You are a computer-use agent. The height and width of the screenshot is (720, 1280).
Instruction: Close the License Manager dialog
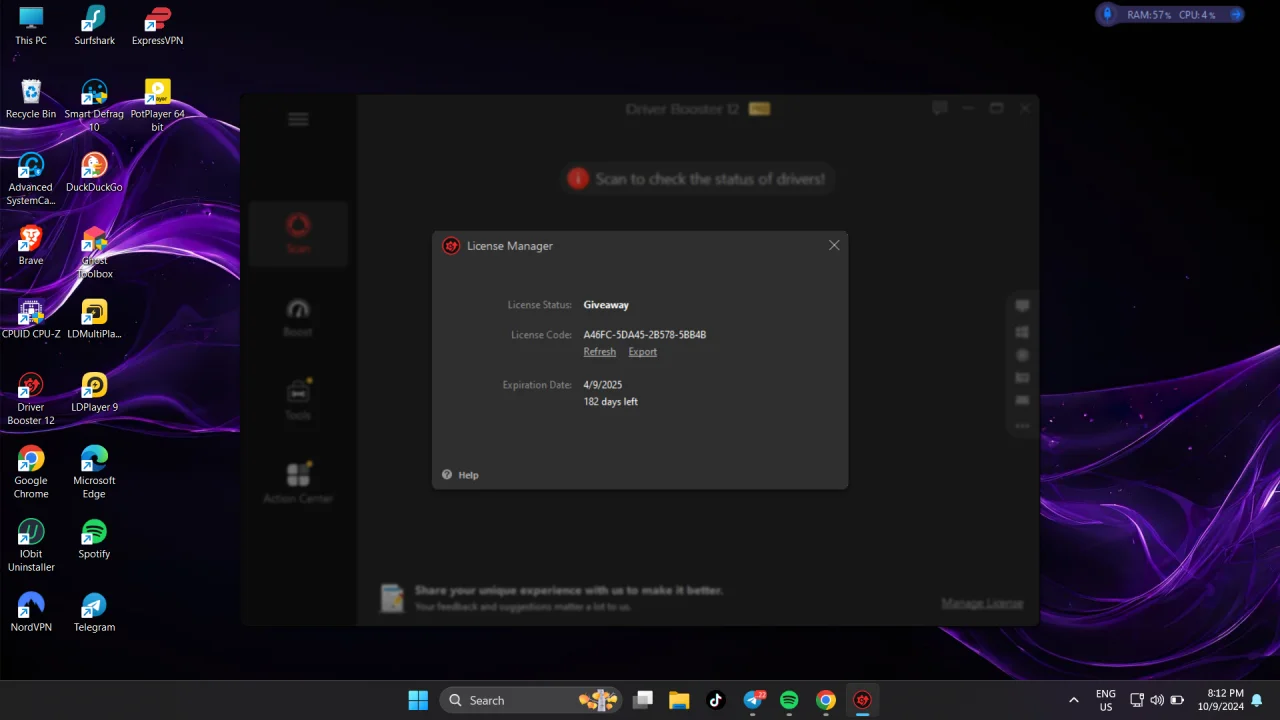point(834,245)
